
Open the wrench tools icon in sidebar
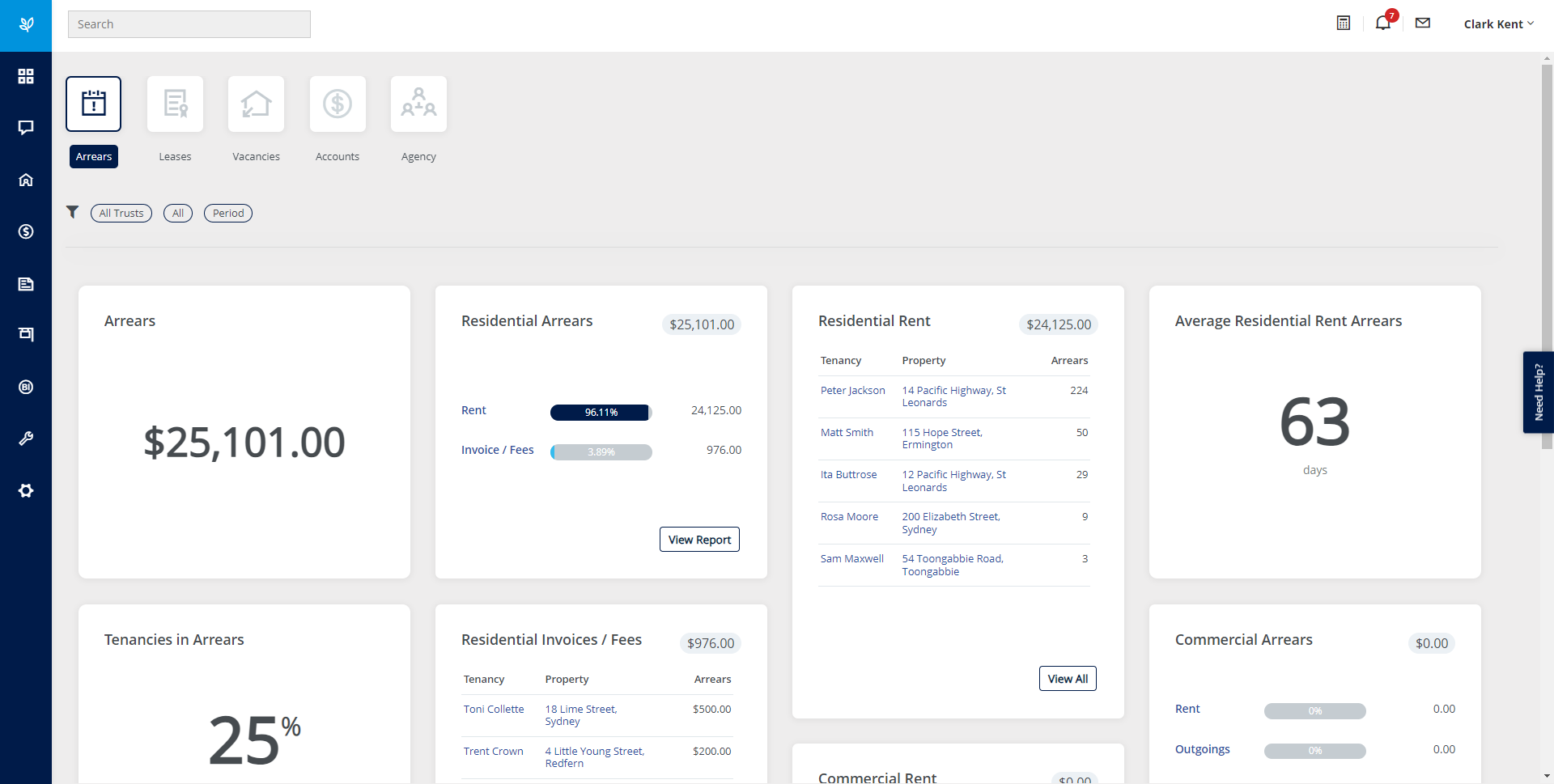coord(26,439)
